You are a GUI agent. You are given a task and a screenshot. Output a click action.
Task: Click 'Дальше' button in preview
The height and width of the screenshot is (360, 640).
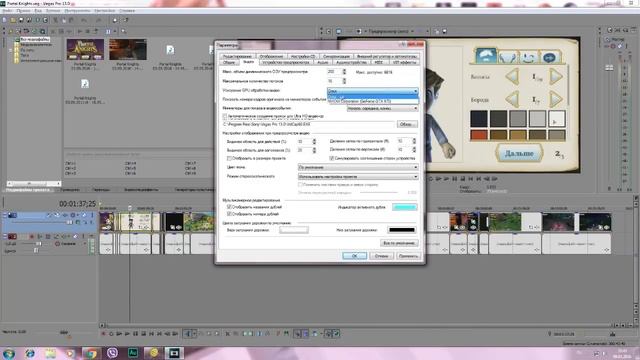519,153
